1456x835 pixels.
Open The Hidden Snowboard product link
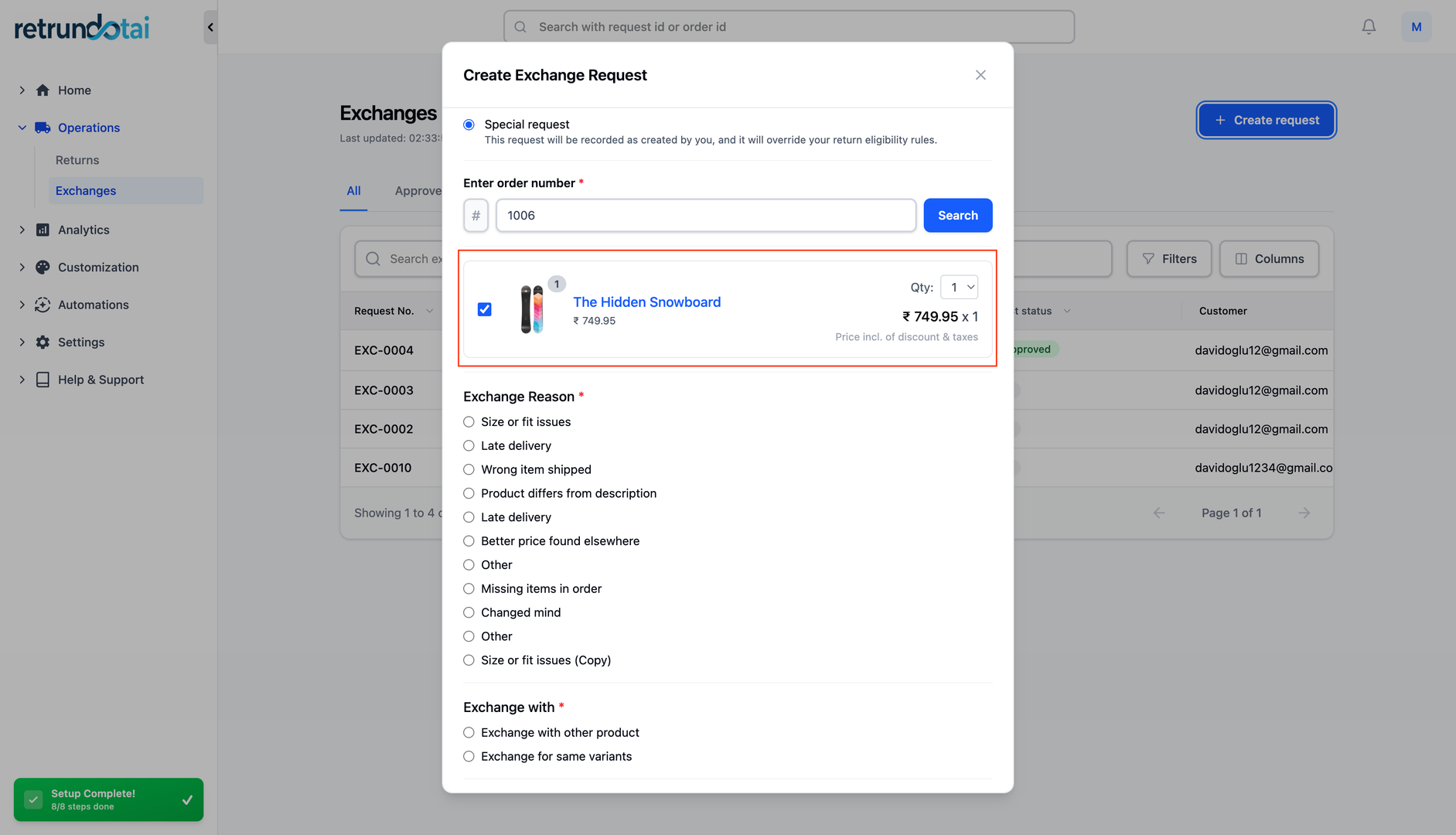tap(646, 302)
